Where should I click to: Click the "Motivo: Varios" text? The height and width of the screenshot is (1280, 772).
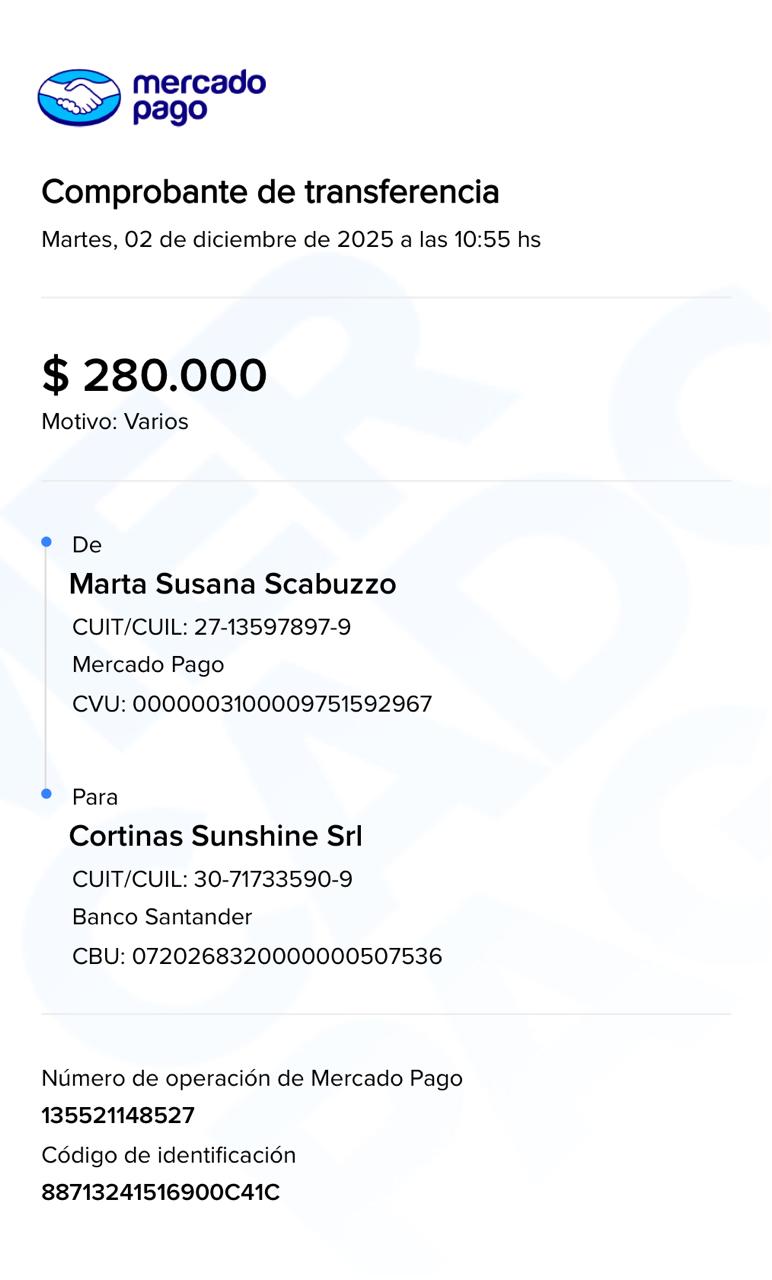point(114,422)
